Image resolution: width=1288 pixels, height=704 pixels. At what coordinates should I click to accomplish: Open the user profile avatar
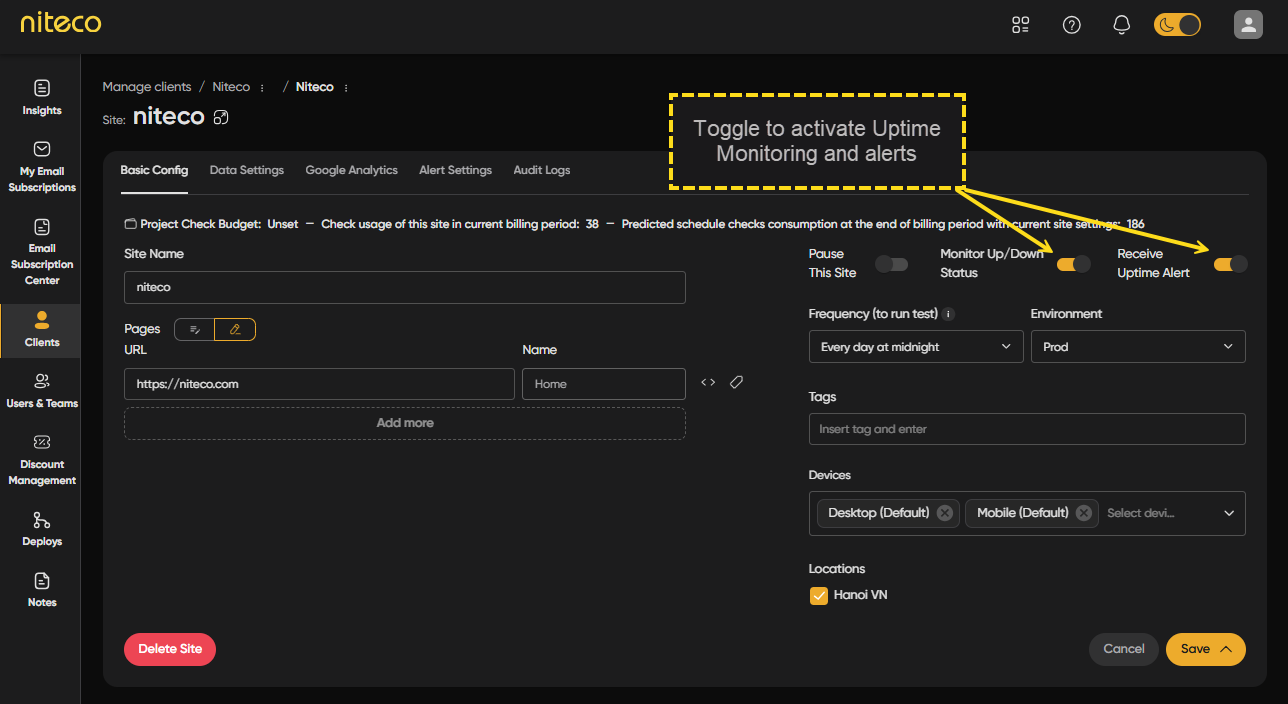(1247, 25)
